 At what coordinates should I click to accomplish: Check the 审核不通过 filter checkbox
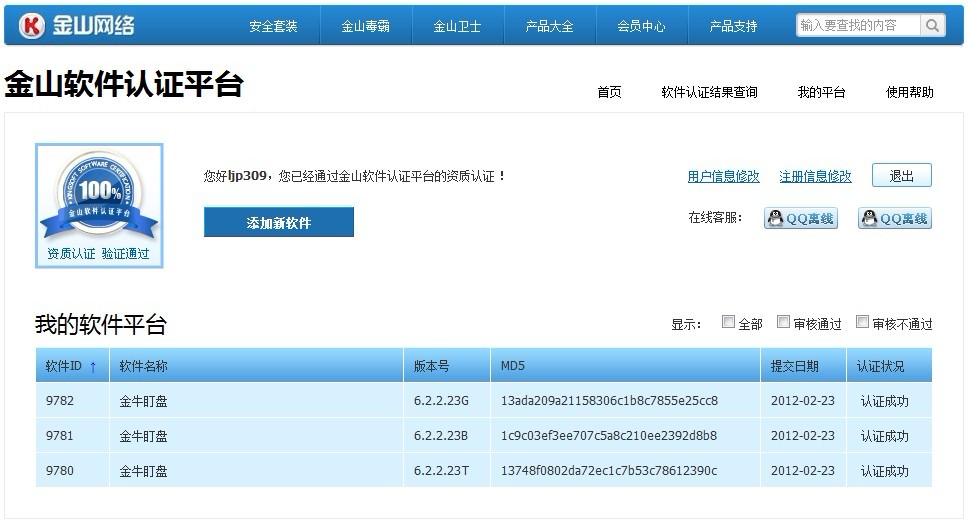(x=862, y=321)
